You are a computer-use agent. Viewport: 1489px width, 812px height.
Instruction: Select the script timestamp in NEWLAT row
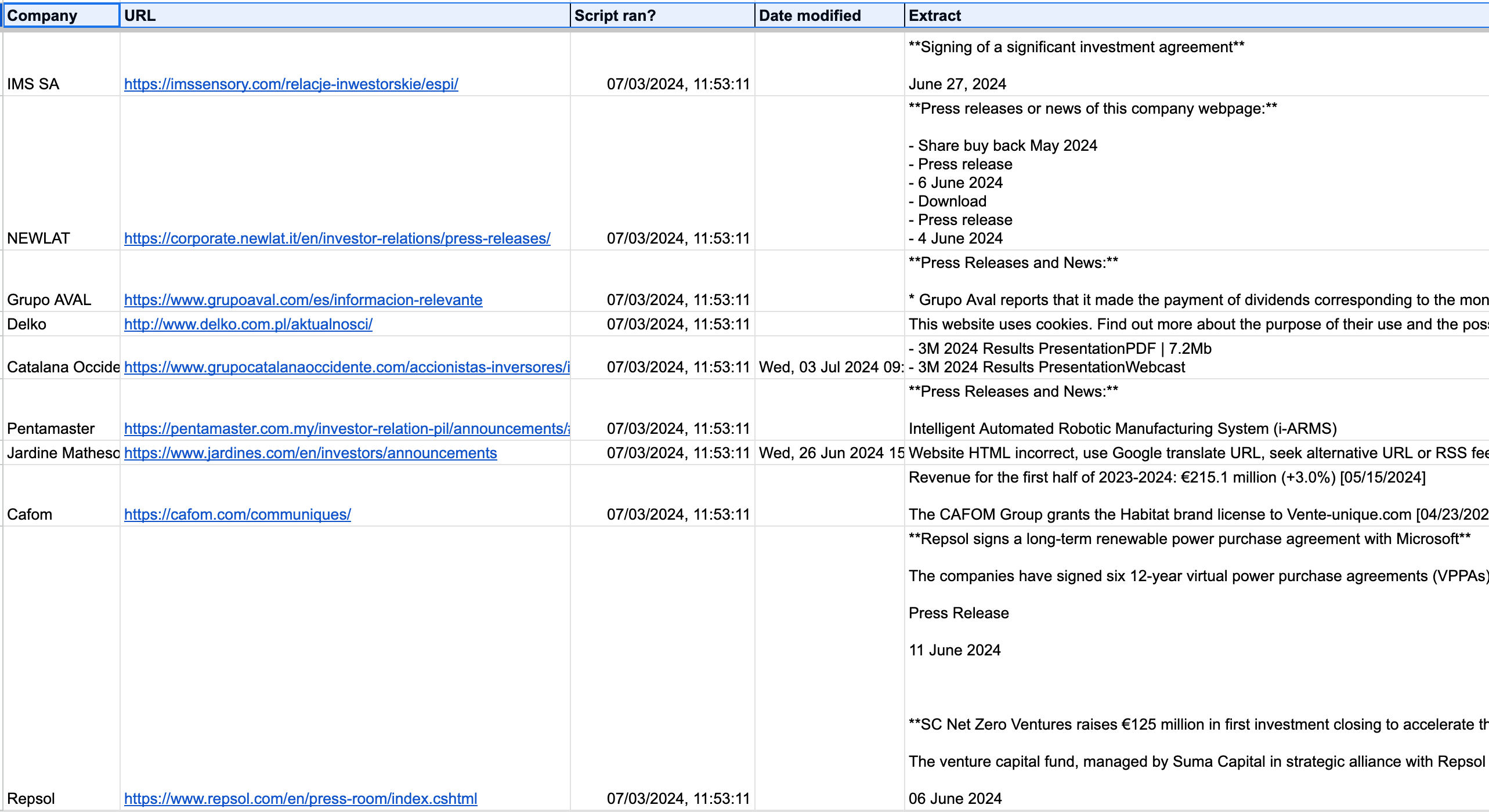coord(662,173)
